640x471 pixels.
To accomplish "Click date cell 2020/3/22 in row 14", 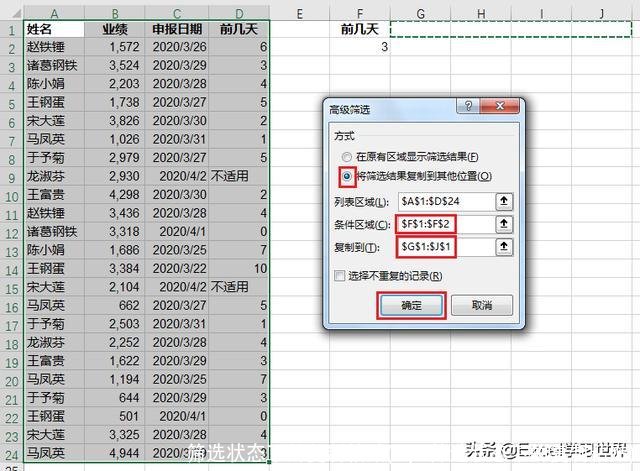I will pos(176,269).
